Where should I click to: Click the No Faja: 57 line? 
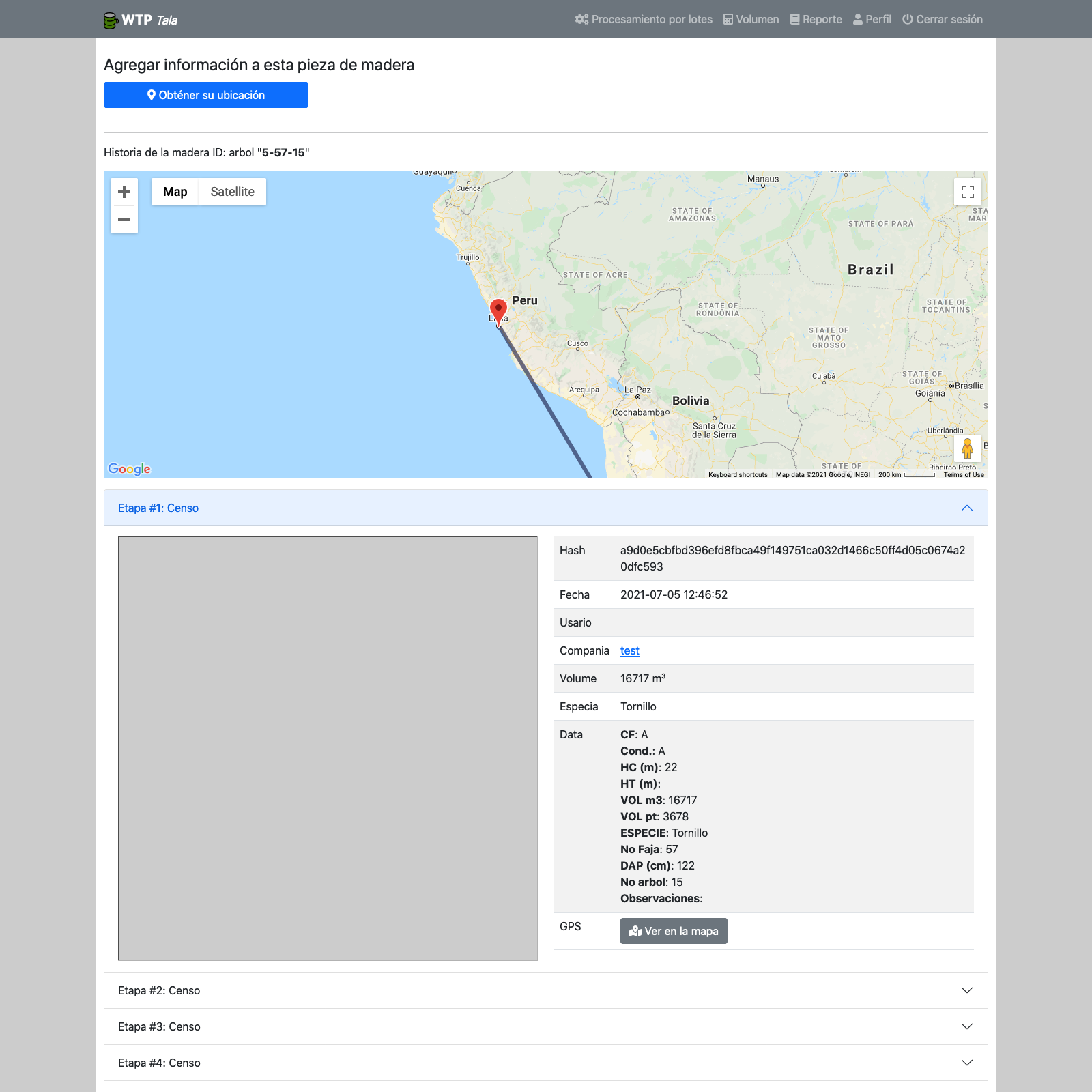tap(649, 849)
